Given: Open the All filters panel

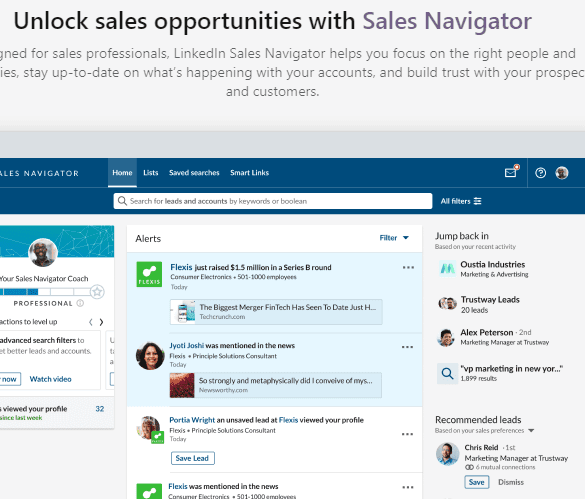Looking at the screenshot, I should 461,201.
